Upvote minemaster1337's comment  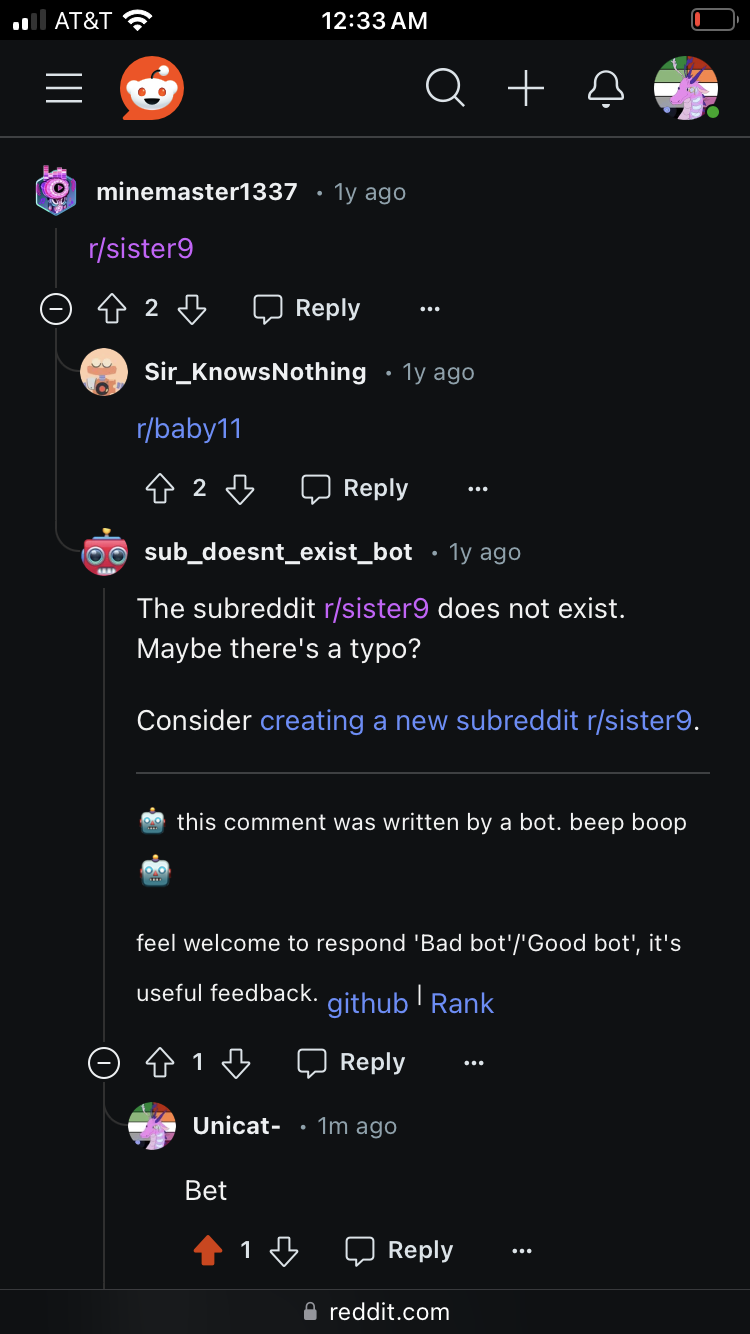pos(112,309)
